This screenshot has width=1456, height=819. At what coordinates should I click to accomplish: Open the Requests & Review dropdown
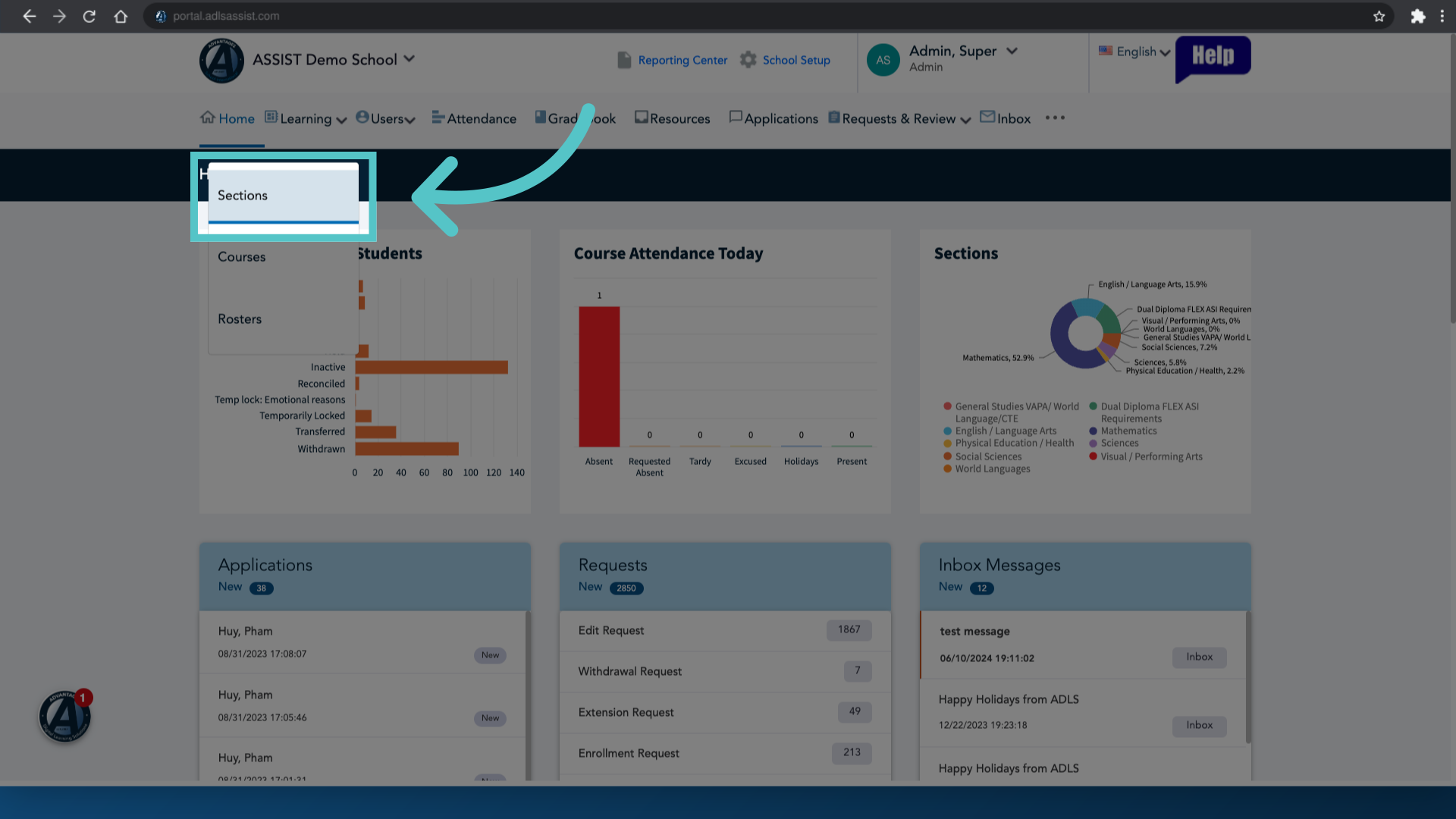[x=899, y=118]
